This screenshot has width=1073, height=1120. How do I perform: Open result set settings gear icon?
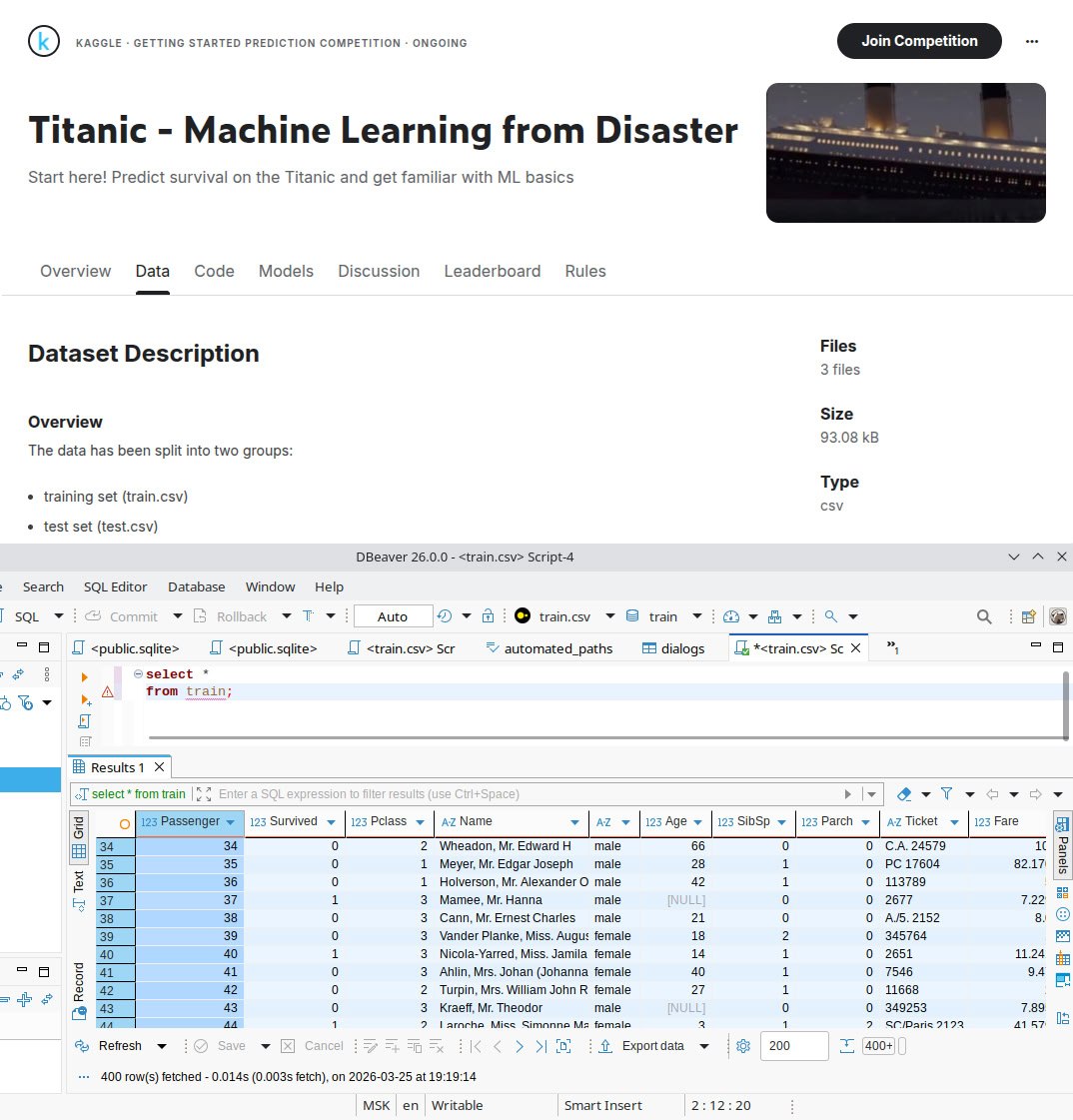point(743,1046)
